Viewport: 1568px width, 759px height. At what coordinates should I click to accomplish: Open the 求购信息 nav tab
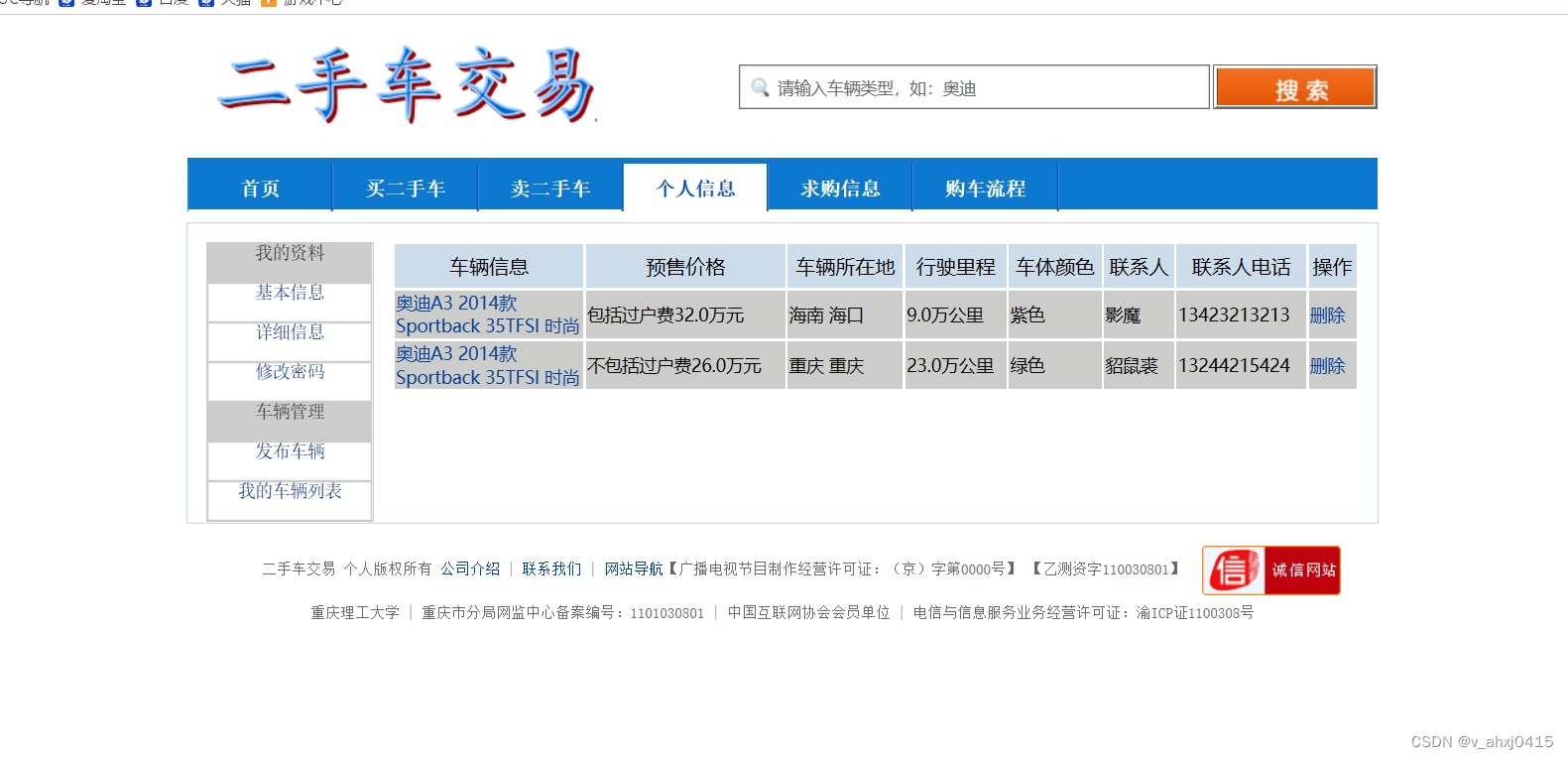coord(840,188)
